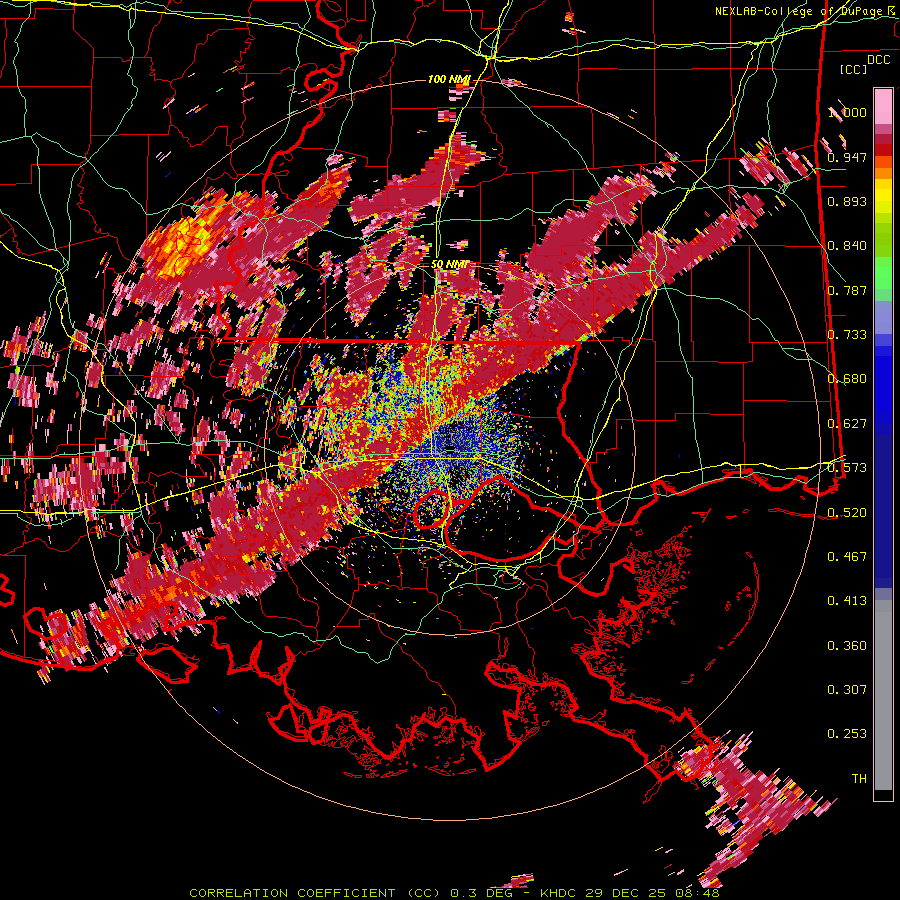Pick the light pink band atop the color bar
900x900 pixels.
click(x=883, y=107)
